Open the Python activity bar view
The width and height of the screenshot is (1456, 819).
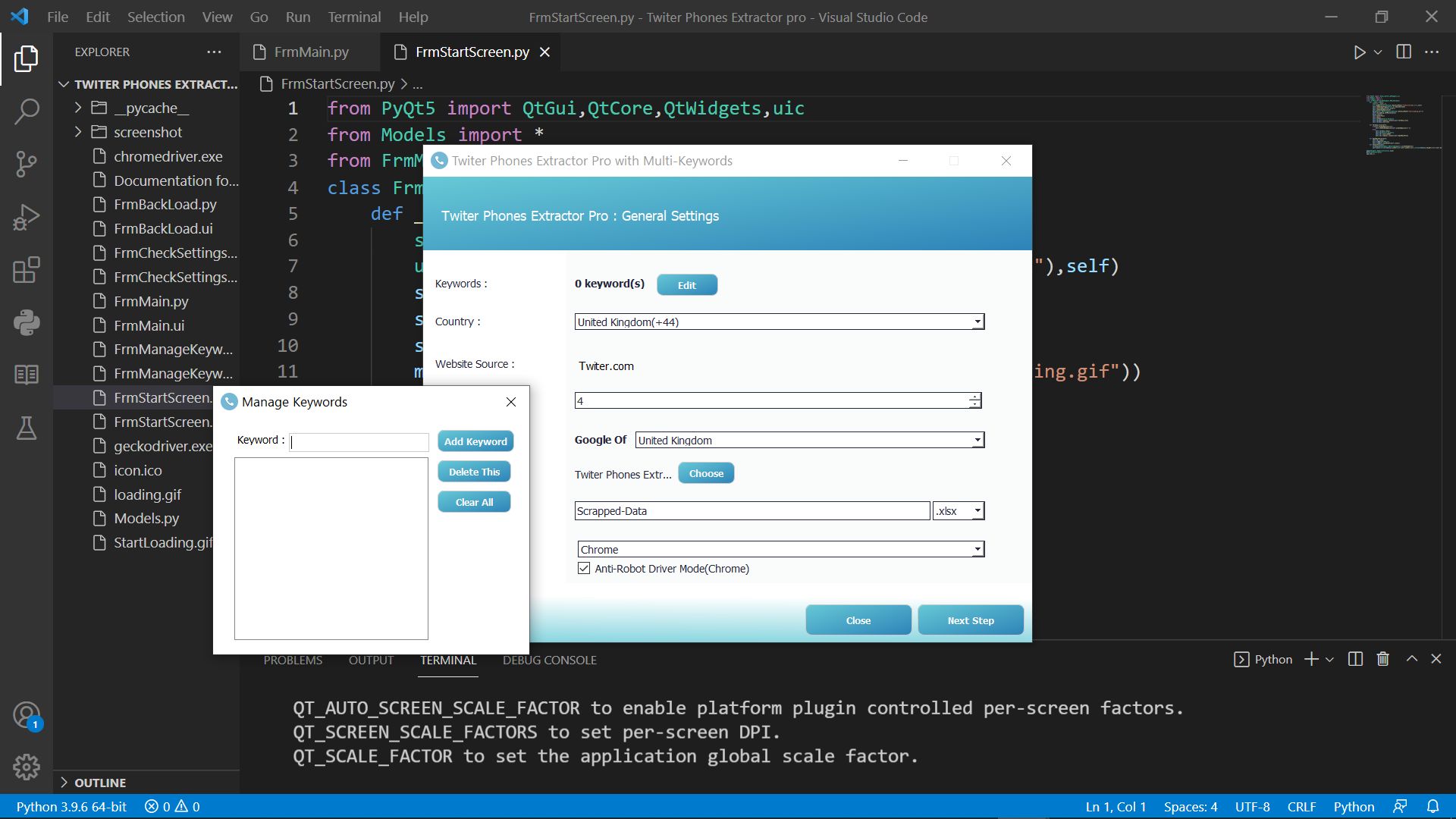click(x=27, y=322)
